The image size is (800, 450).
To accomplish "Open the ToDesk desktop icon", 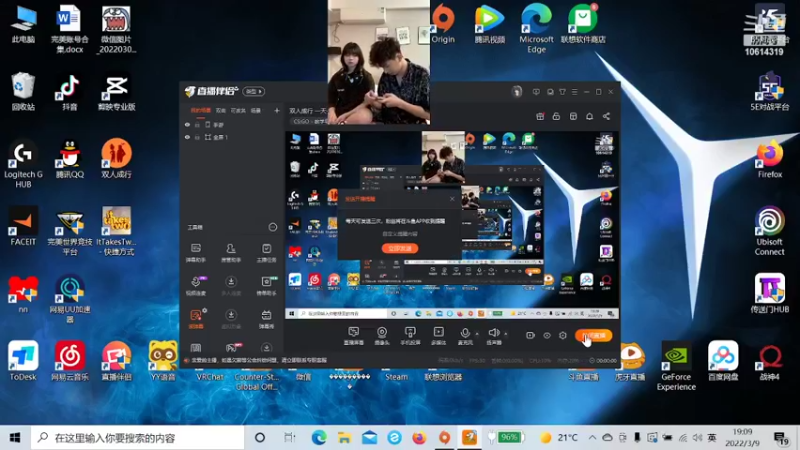I will 23,361.
